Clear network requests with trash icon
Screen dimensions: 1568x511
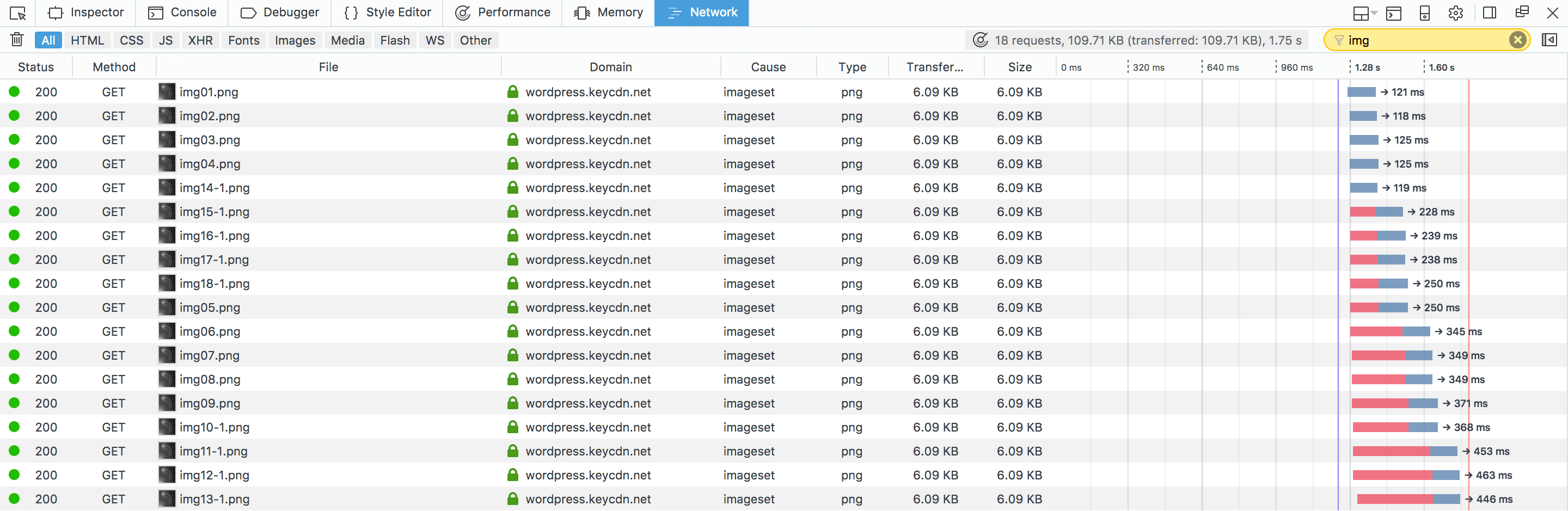pos(17,40)
